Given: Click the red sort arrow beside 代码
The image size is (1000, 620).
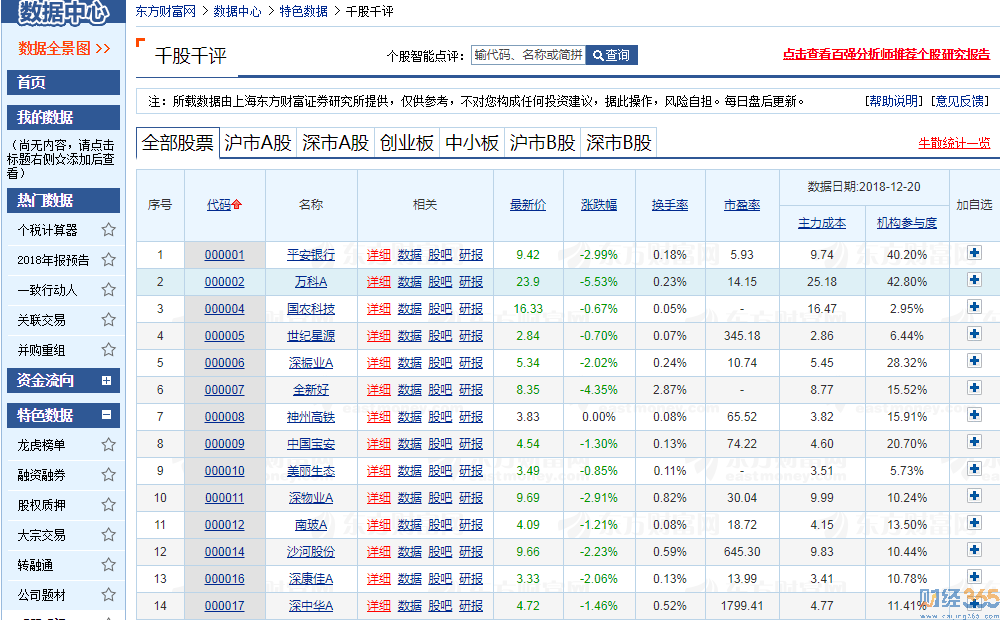Looking at the screenshot, I should tap(237, 205).
